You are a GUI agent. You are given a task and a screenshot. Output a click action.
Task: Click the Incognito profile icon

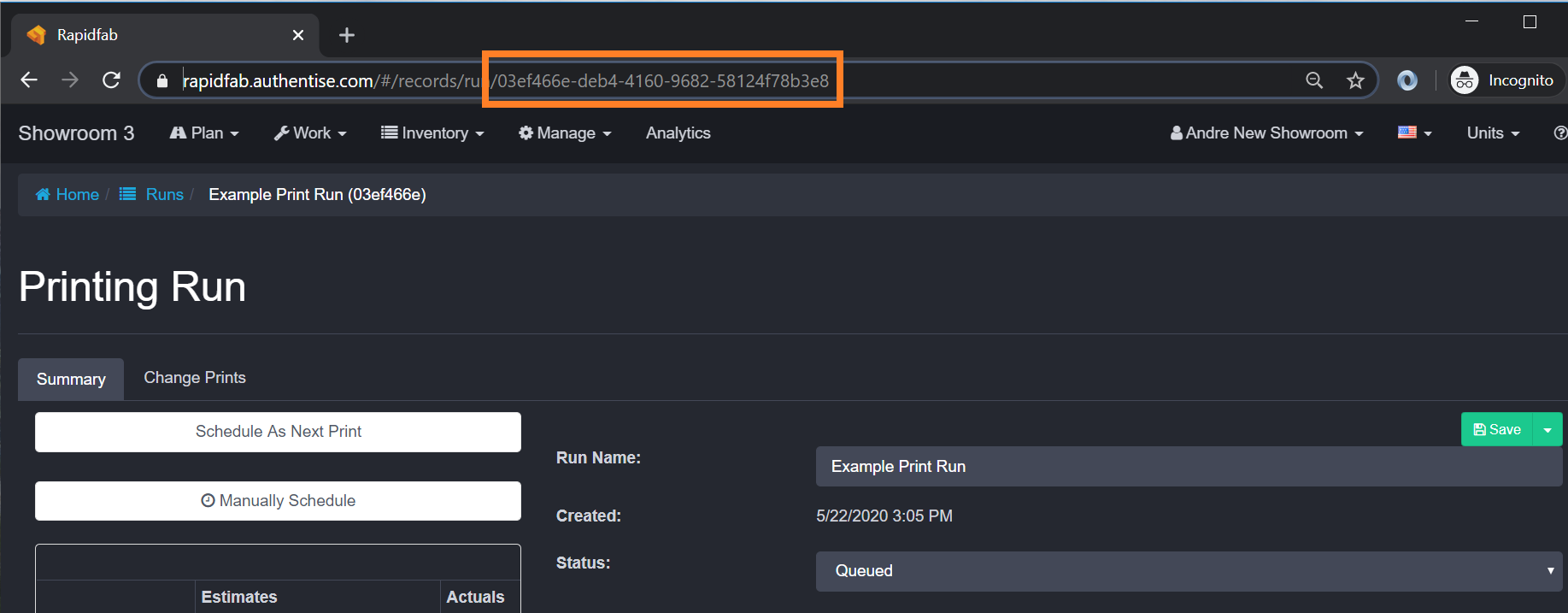click(1465, 80)
